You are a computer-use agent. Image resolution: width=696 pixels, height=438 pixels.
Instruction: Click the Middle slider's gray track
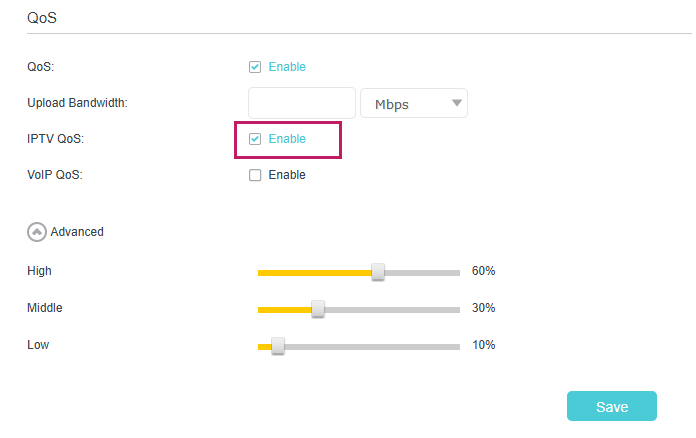tap(392, 310)
